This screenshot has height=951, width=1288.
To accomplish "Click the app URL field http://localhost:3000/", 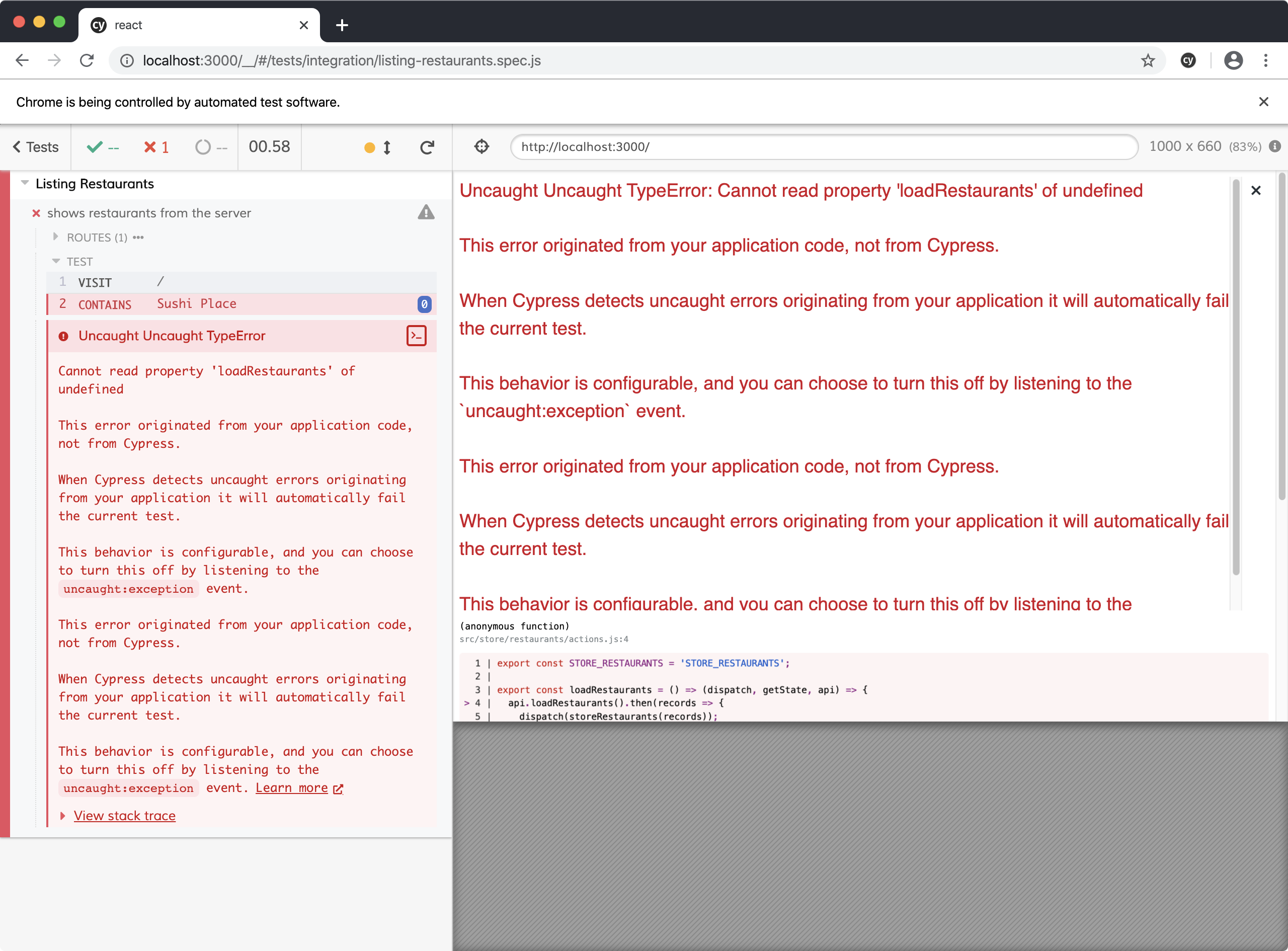I will [x=824, y=147].
